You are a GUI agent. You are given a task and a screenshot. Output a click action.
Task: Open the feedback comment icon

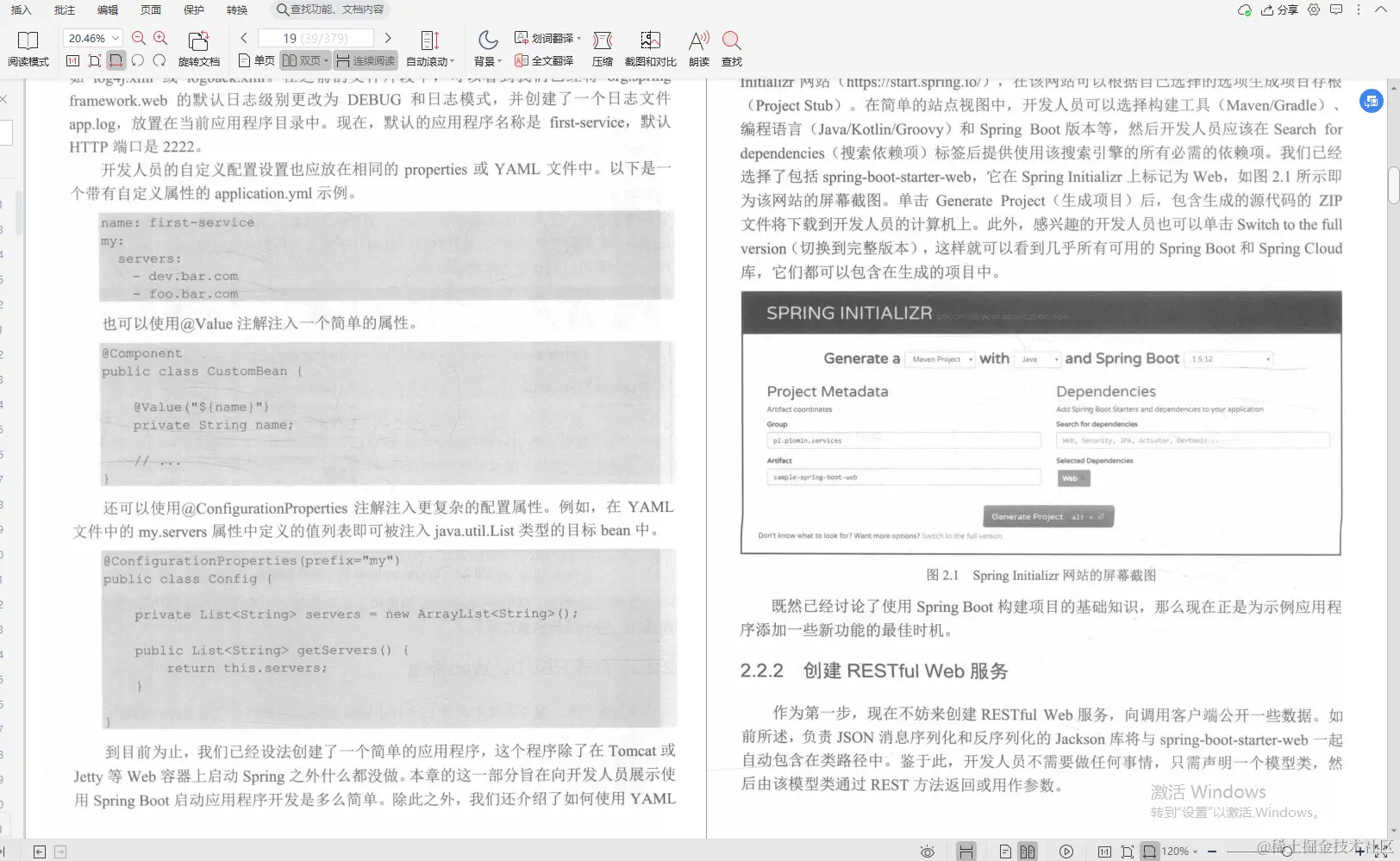point(1336,10)
